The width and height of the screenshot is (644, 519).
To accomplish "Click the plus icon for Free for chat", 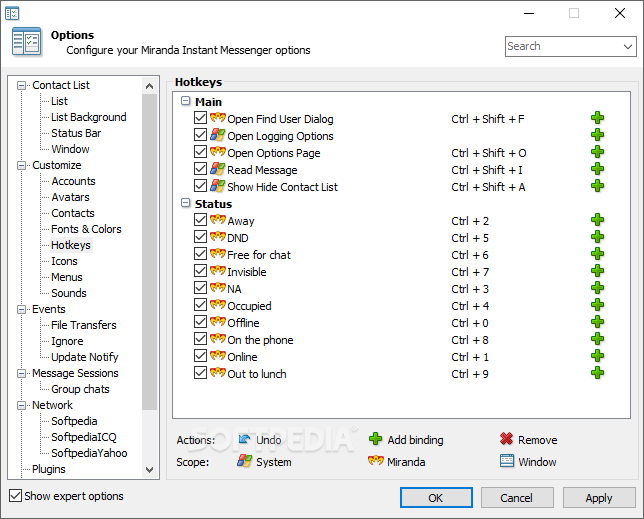I will point(597,254).
